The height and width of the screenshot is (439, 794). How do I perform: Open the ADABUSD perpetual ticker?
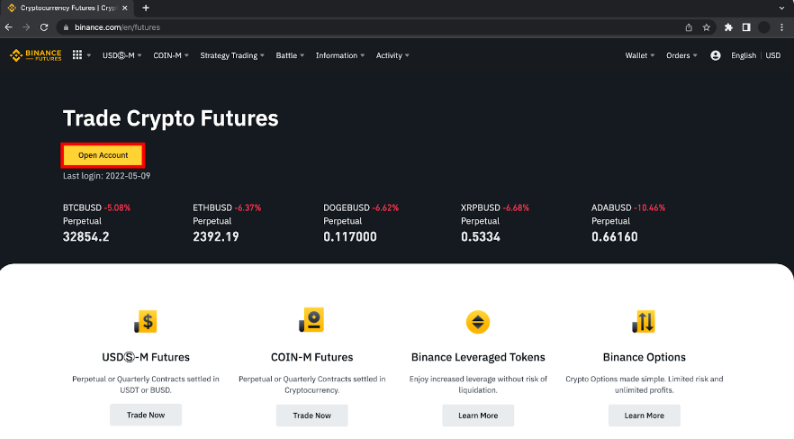[628, 222]
